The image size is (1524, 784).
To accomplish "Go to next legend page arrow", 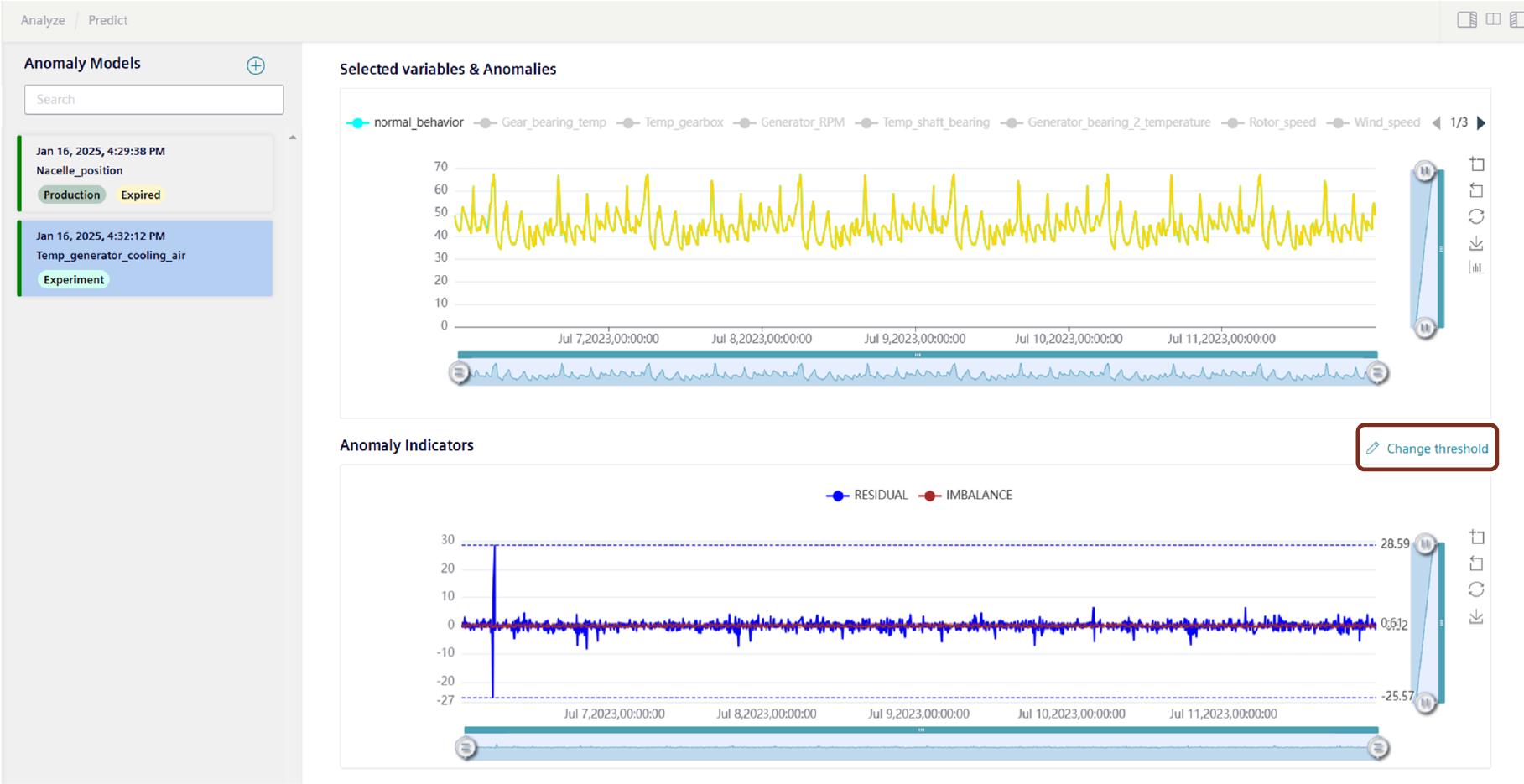I will pyautogui.click(x=1481, y=122).
